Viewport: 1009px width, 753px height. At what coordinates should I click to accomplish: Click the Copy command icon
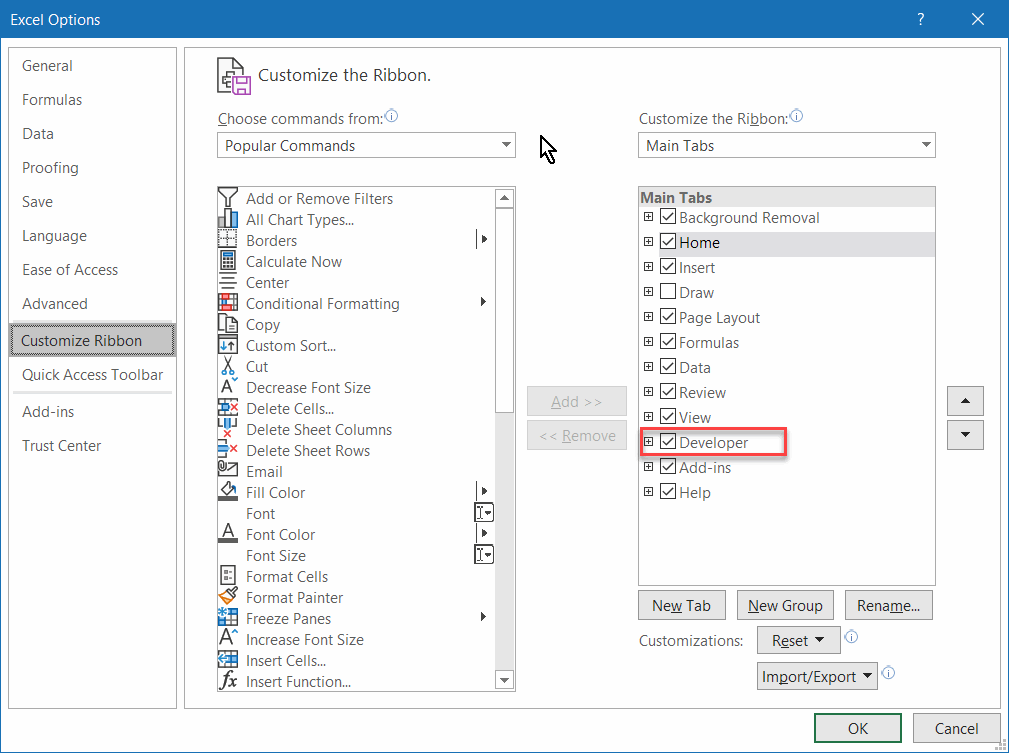[x=228, y=324]
